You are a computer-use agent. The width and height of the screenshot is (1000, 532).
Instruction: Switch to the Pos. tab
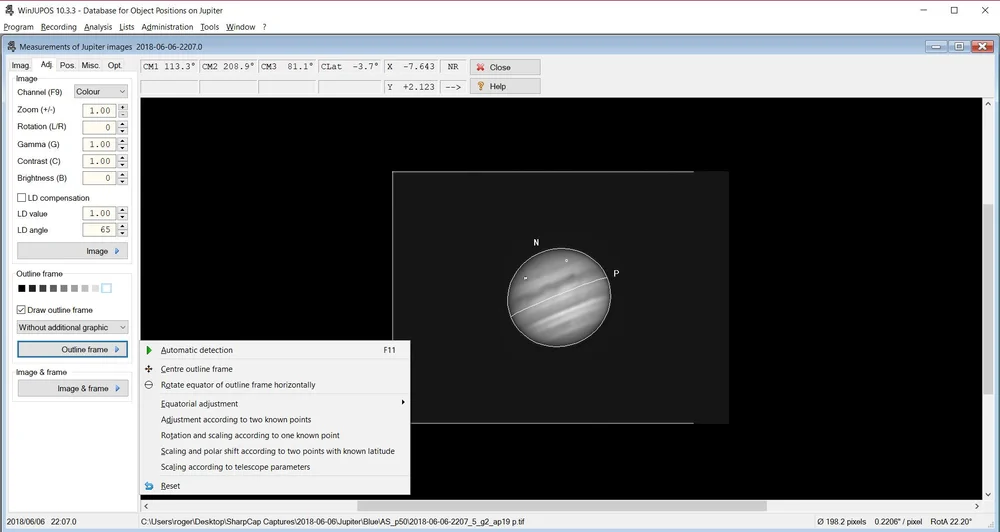(68, 65)
